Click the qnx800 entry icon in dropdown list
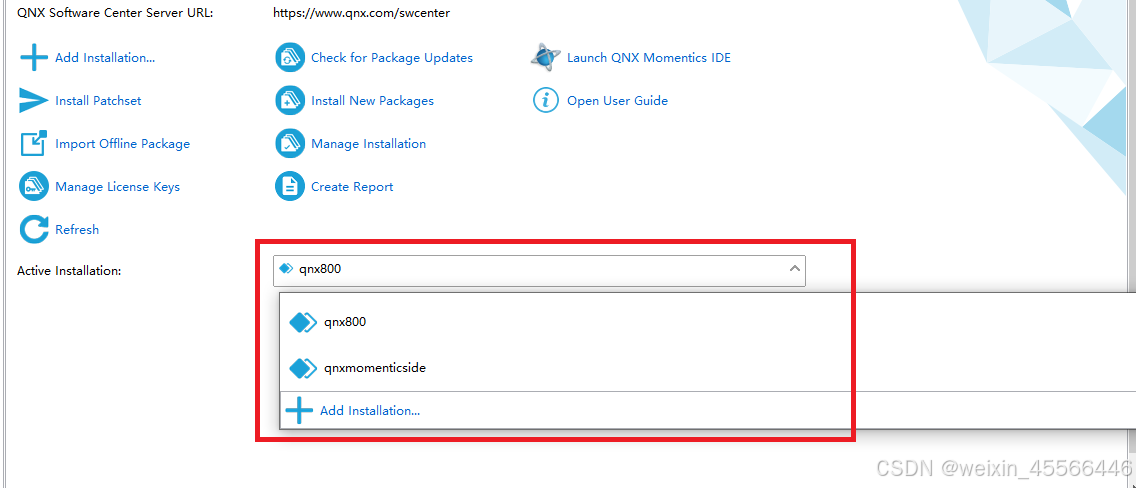Viewport: 1136px width, 488px height. pos(304,322)
